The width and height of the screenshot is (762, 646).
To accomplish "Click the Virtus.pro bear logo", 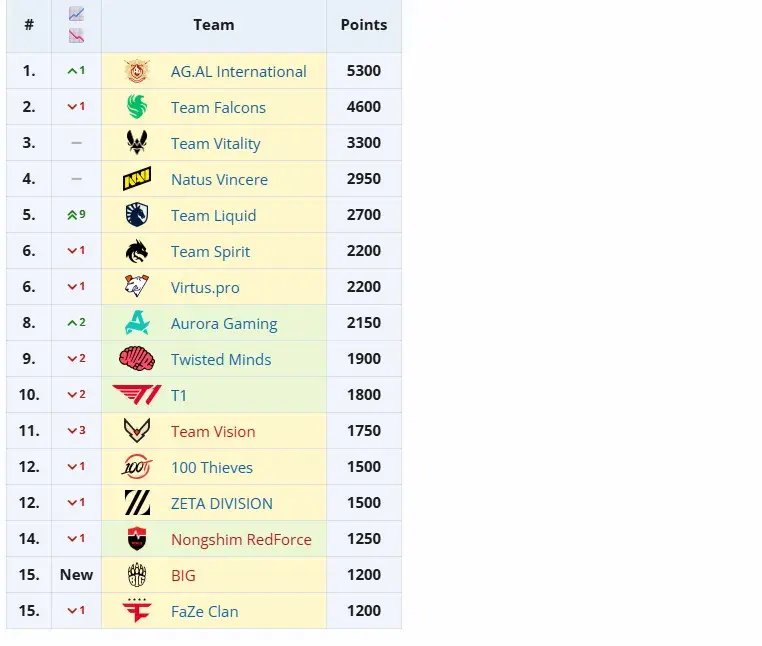I will 137,287.
